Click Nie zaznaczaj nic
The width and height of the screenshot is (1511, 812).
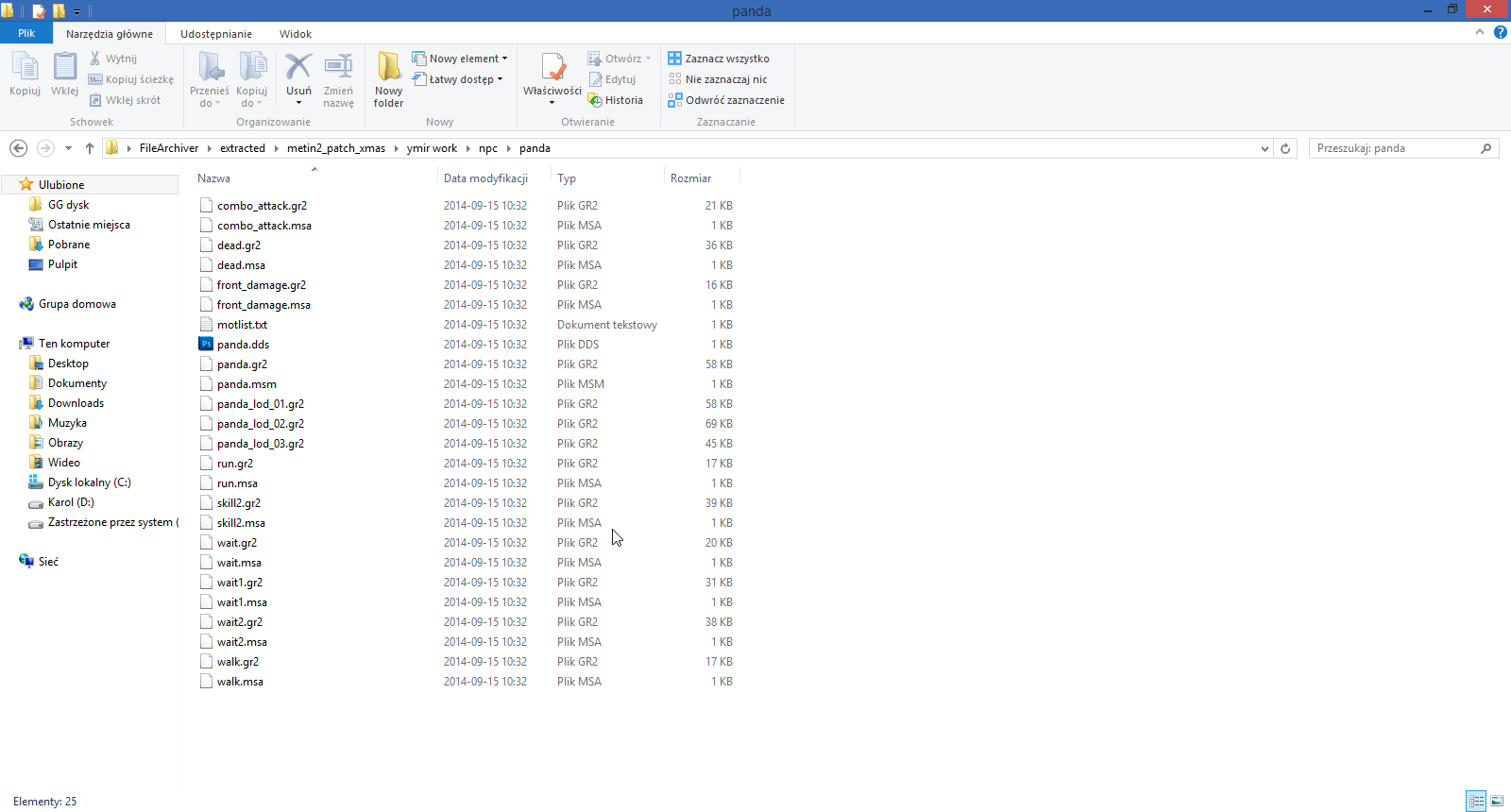point(718,79)
